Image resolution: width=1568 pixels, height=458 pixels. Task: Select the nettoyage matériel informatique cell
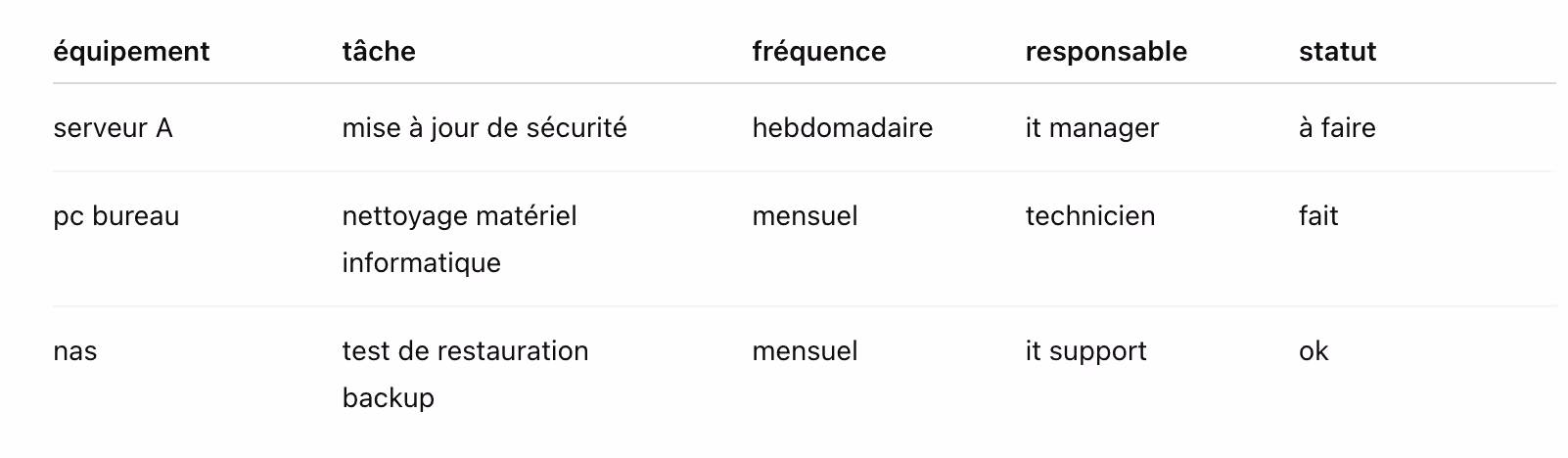(459, 240)
